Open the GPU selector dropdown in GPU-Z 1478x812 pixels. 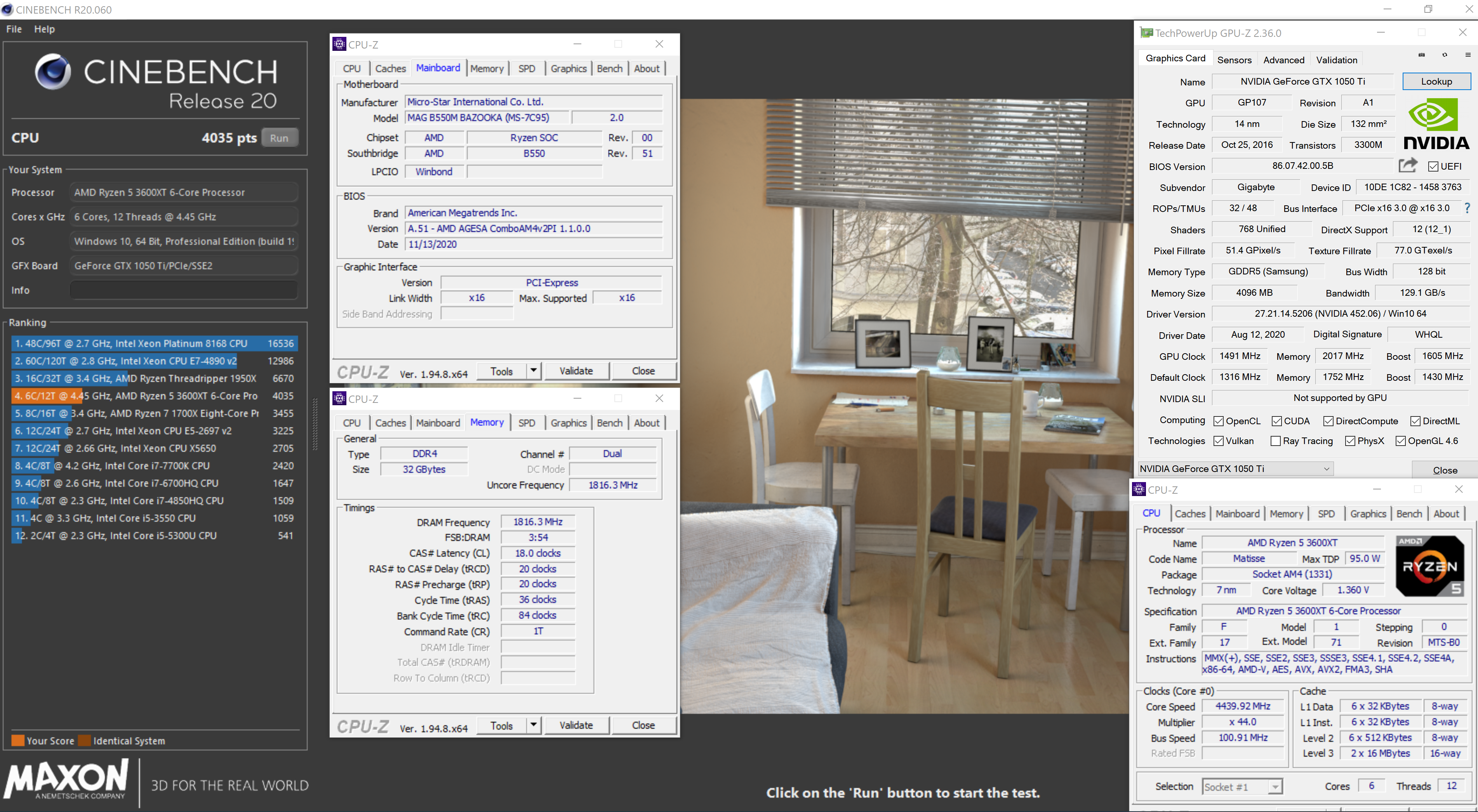[x=1235, y=468]
